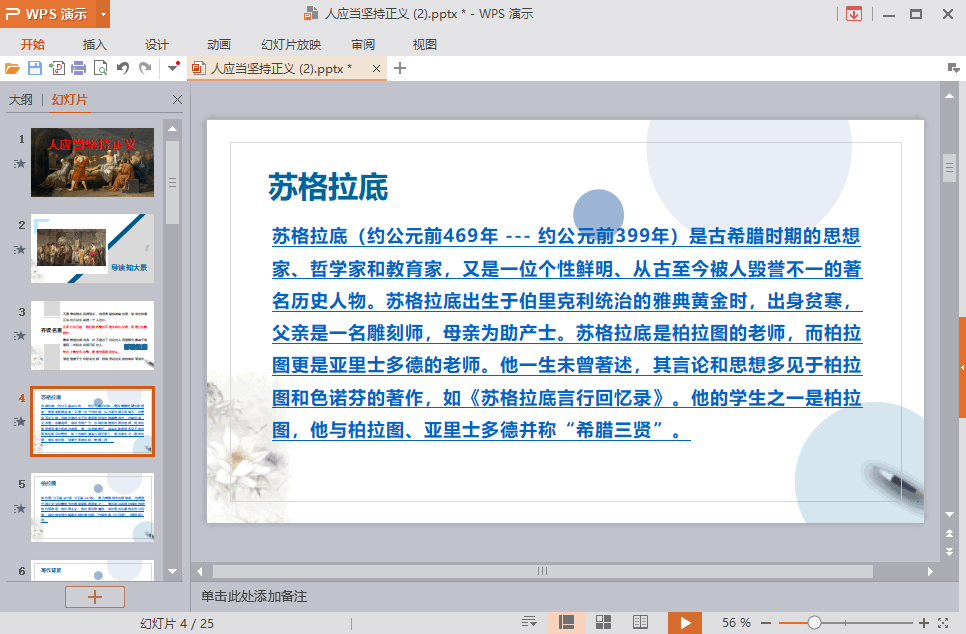Image resolution: width=966 pixels, height=634 pixels.
Task: Switch to Slide Sorter view
Action: (x=603, y=622)
